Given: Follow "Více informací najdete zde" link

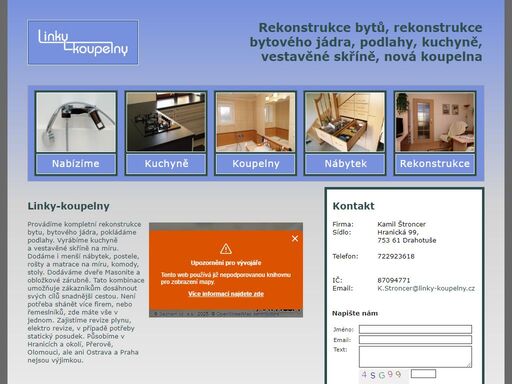Looking at the screenshot, I should 226,294.
